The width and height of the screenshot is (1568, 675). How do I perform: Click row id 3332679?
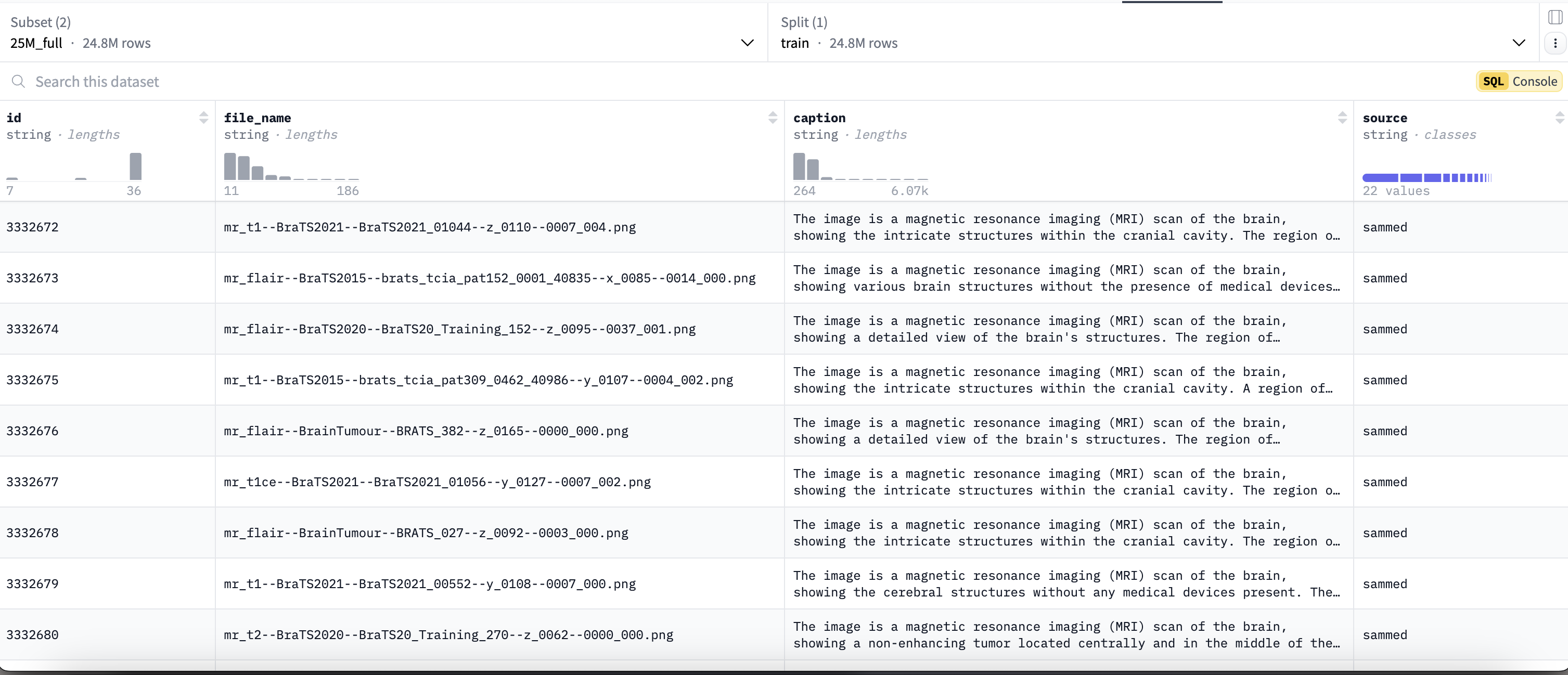click(32, 583)
